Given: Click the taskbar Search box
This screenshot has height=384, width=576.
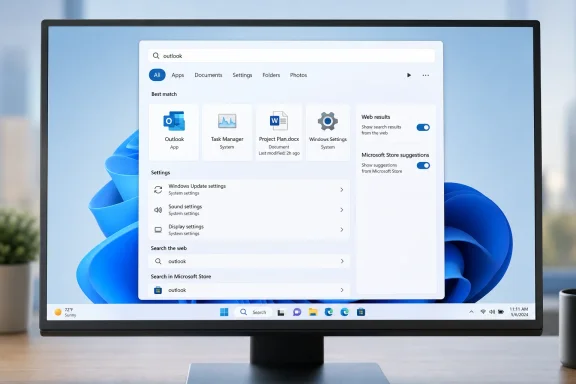Looking at the screenshot, I should click(x=253, y=312).
